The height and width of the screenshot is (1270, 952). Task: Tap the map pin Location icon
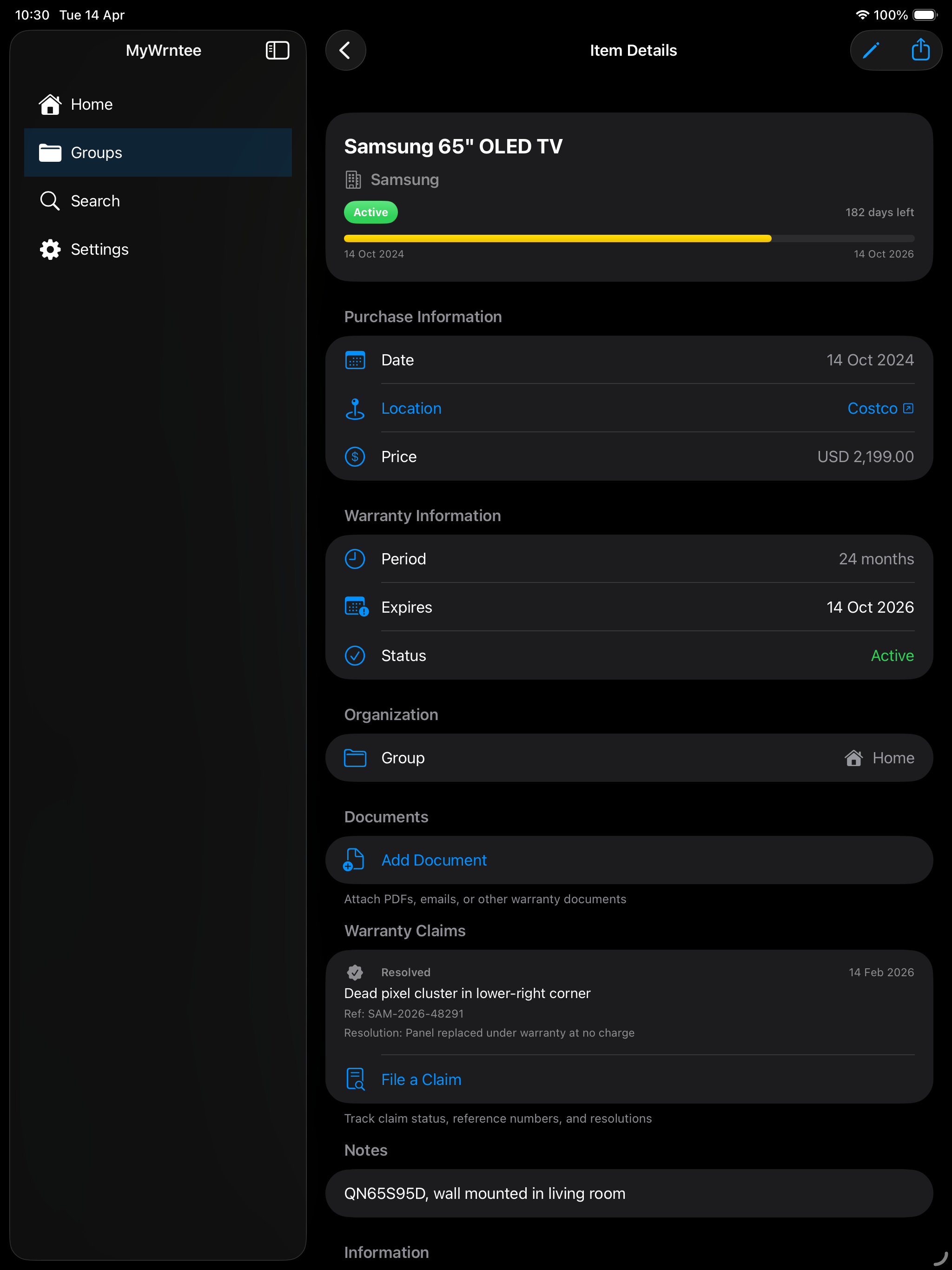pyautogui.click(x=355, y=409)
